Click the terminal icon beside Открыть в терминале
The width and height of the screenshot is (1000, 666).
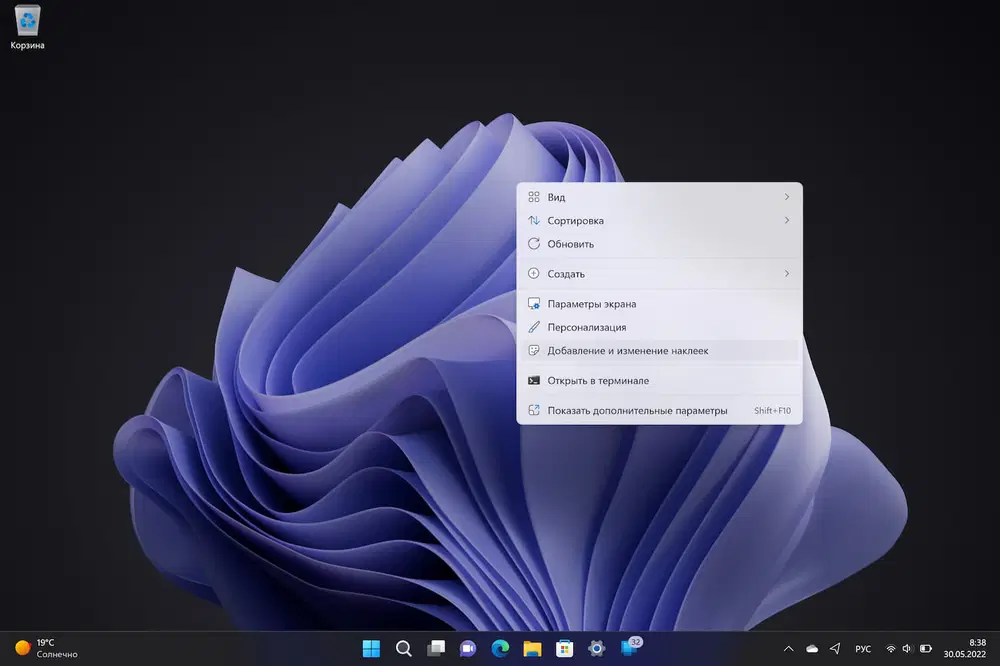point(534,380)
